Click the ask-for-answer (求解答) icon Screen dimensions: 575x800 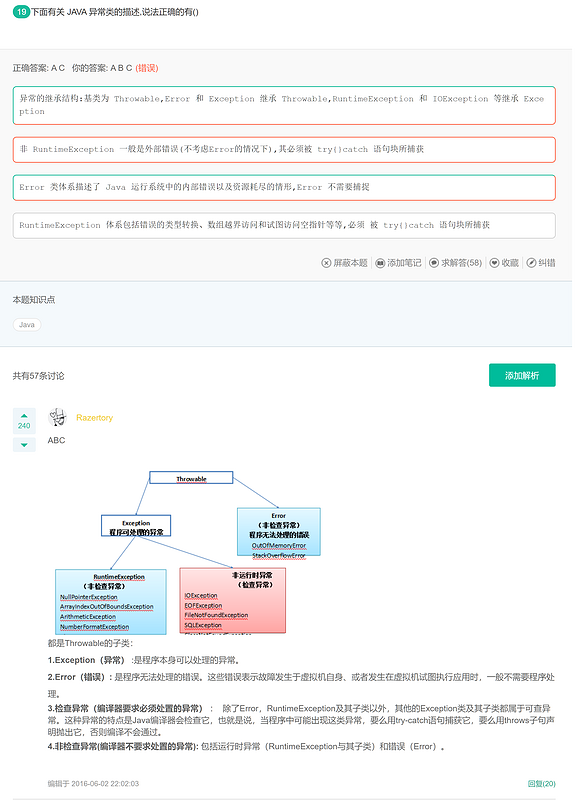[434, 263]
